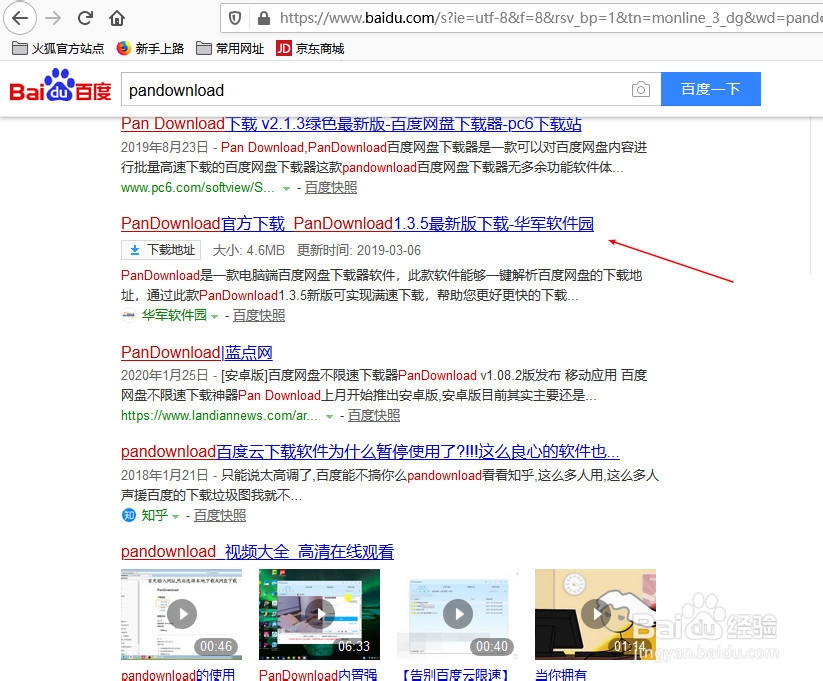Open PanDownload官方下载 华军软件园 result
This screenshot has width=823, height=681.
point(357,224)
